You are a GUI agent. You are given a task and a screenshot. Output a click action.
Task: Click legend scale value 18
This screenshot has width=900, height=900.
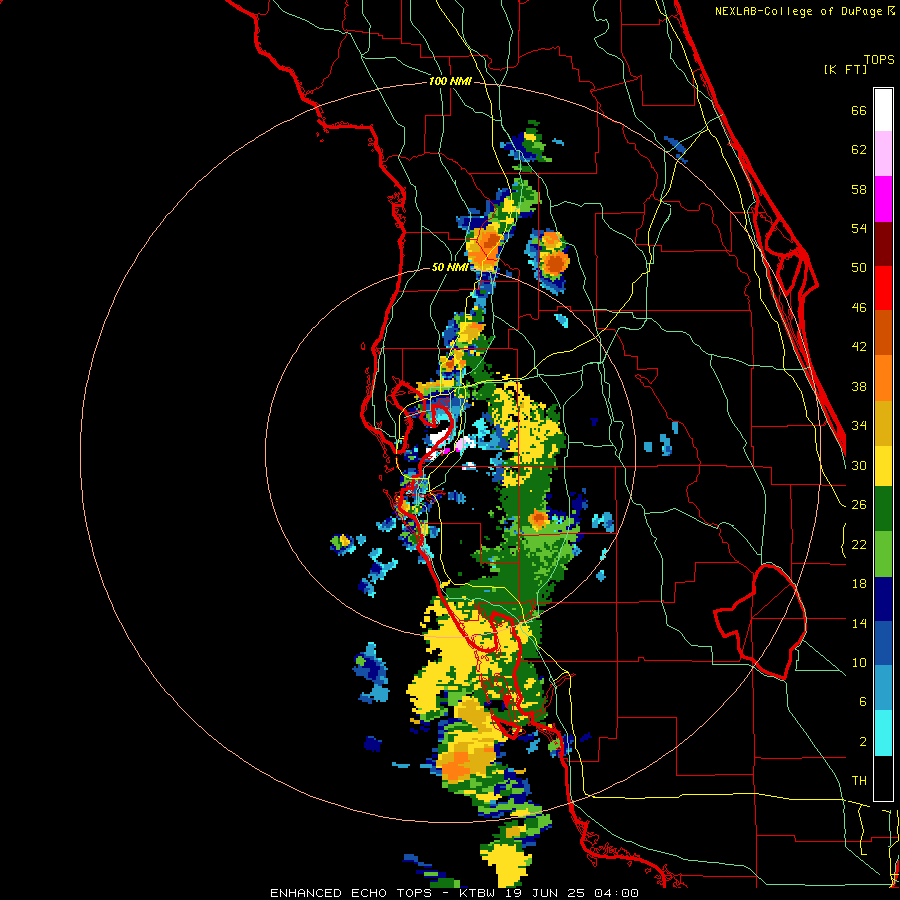click(859, 584)
